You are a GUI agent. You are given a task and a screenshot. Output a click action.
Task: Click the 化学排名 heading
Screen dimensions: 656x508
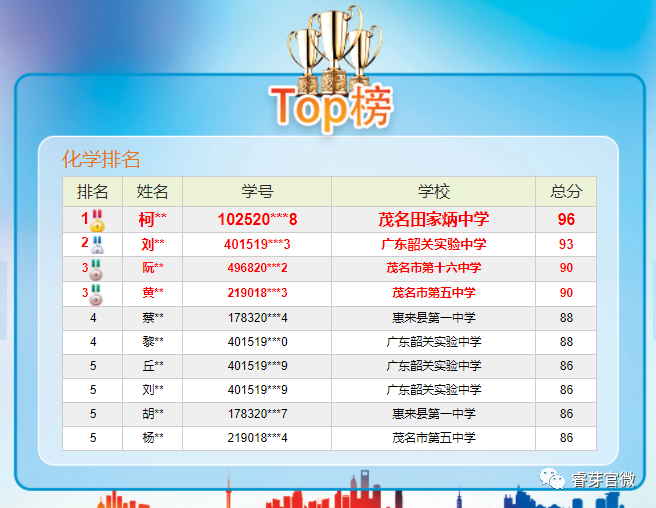coord(101,159)
